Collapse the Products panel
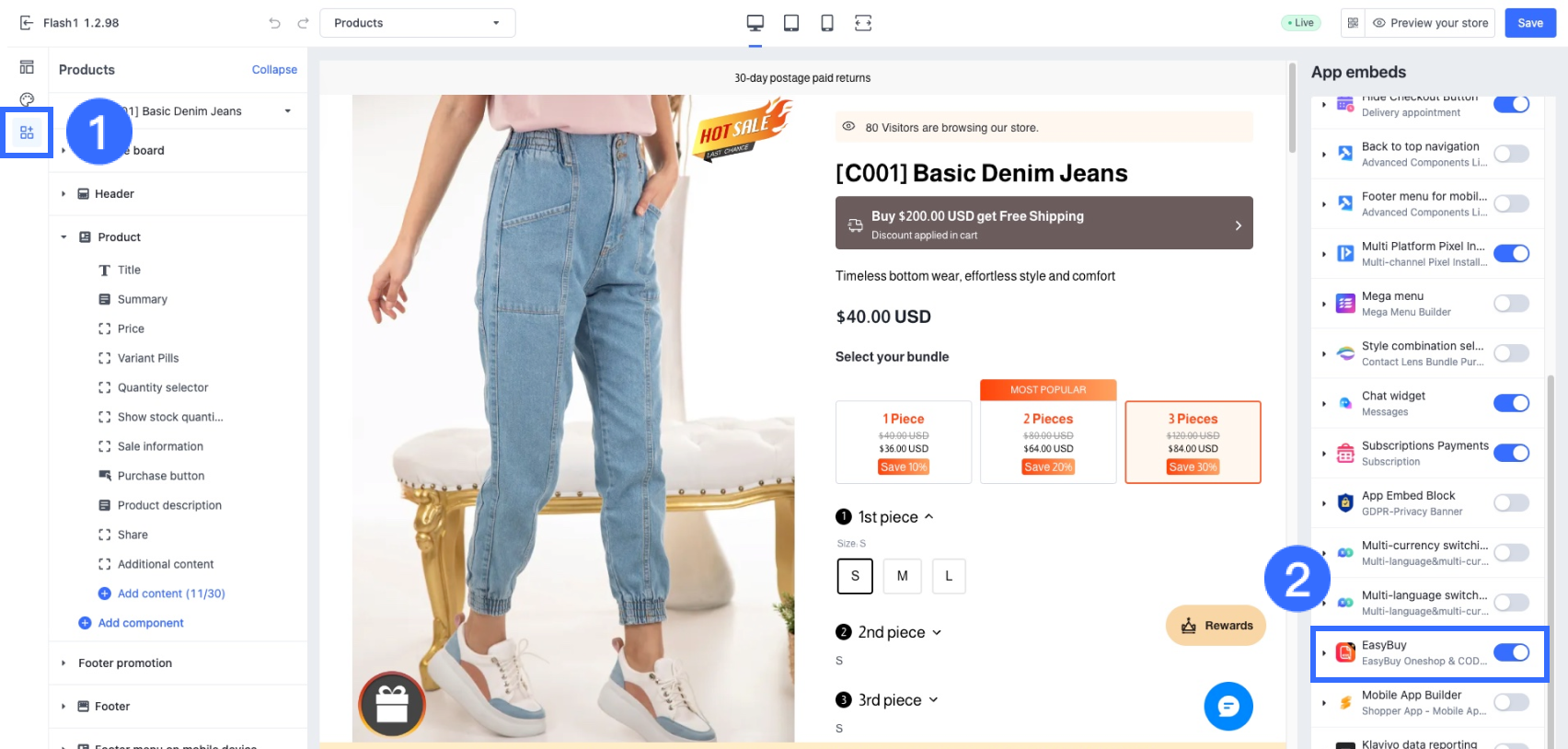Image resolution: width=1568 pixels, height=749 pixels. point(274,70)
